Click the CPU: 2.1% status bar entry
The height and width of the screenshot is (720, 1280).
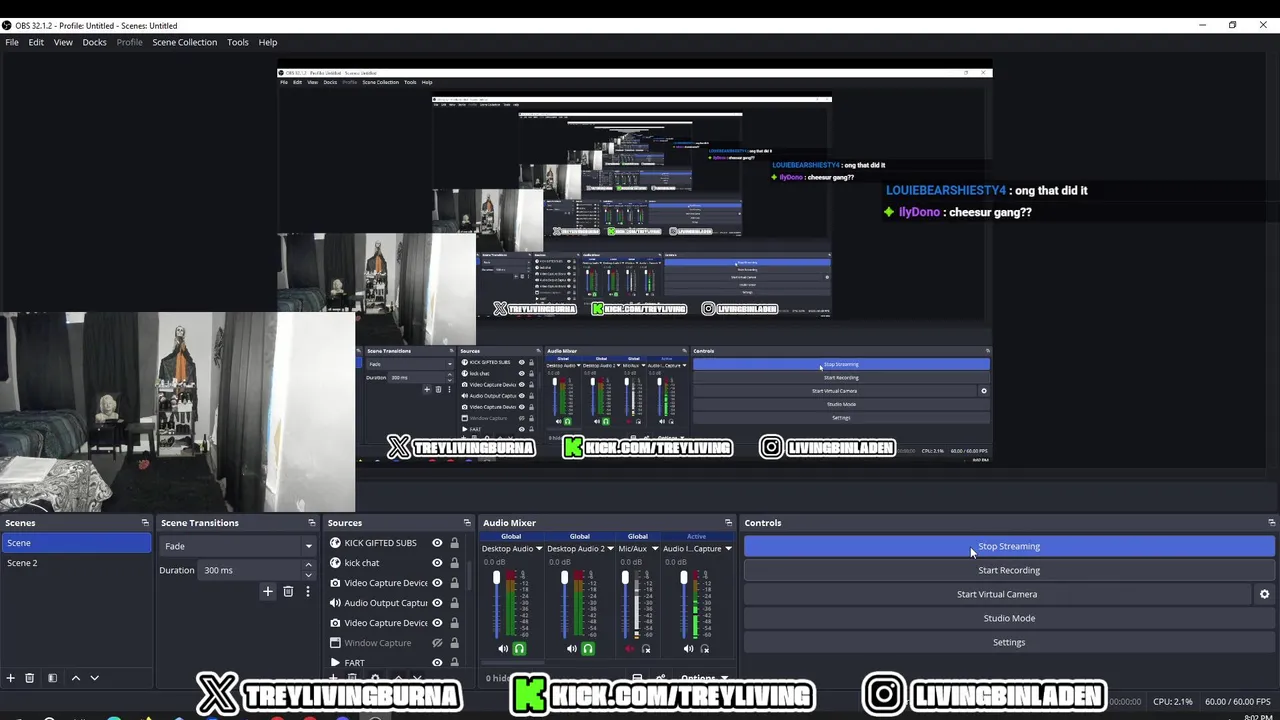click(1173, 702)
